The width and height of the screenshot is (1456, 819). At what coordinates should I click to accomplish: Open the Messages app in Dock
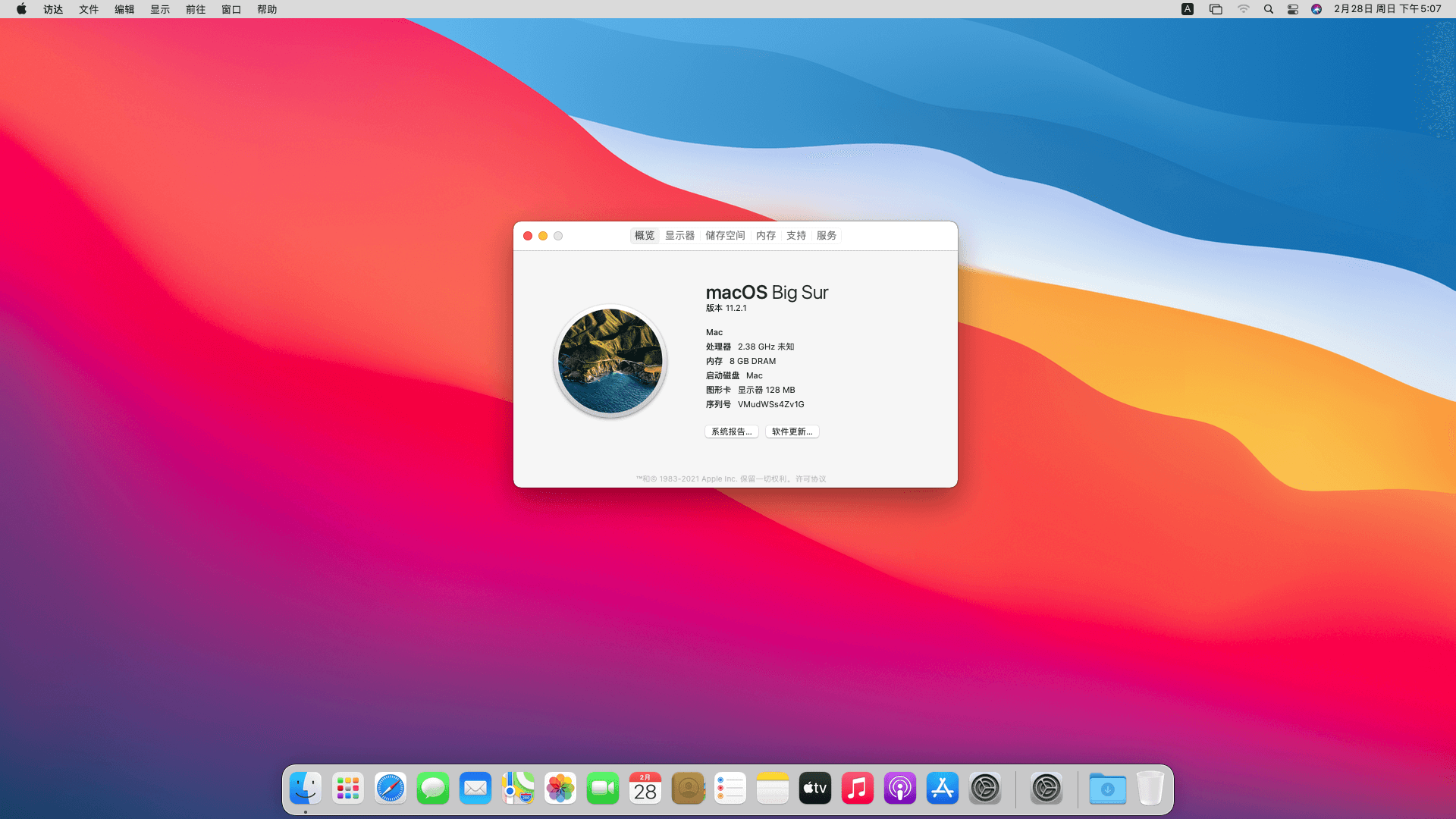click(x=433, y=789)
